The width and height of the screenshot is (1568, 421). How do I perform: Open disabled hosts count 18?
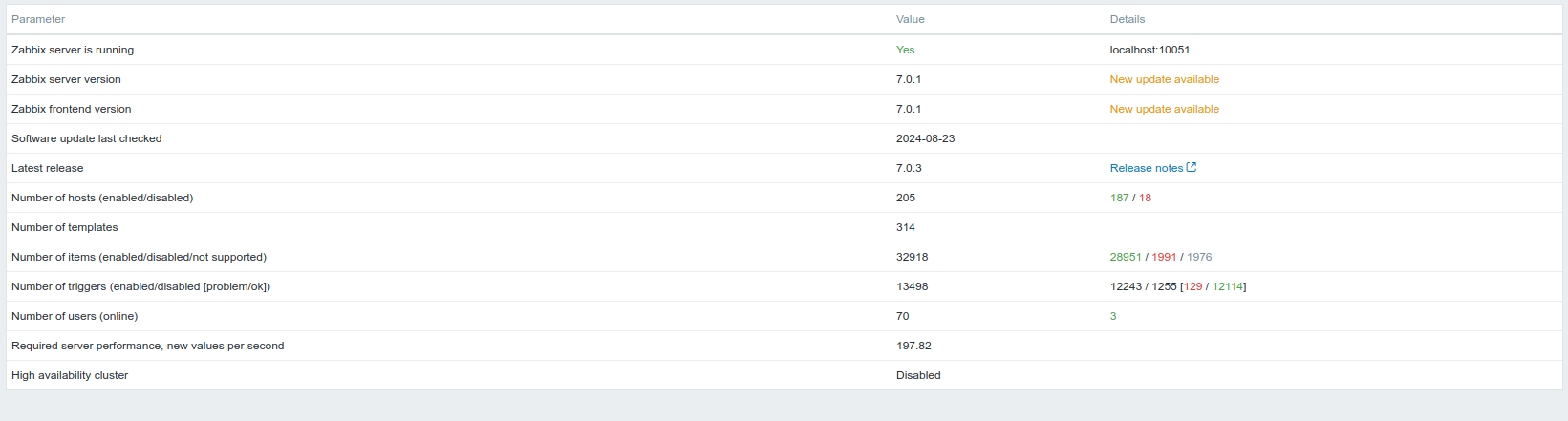[1145, 198]
